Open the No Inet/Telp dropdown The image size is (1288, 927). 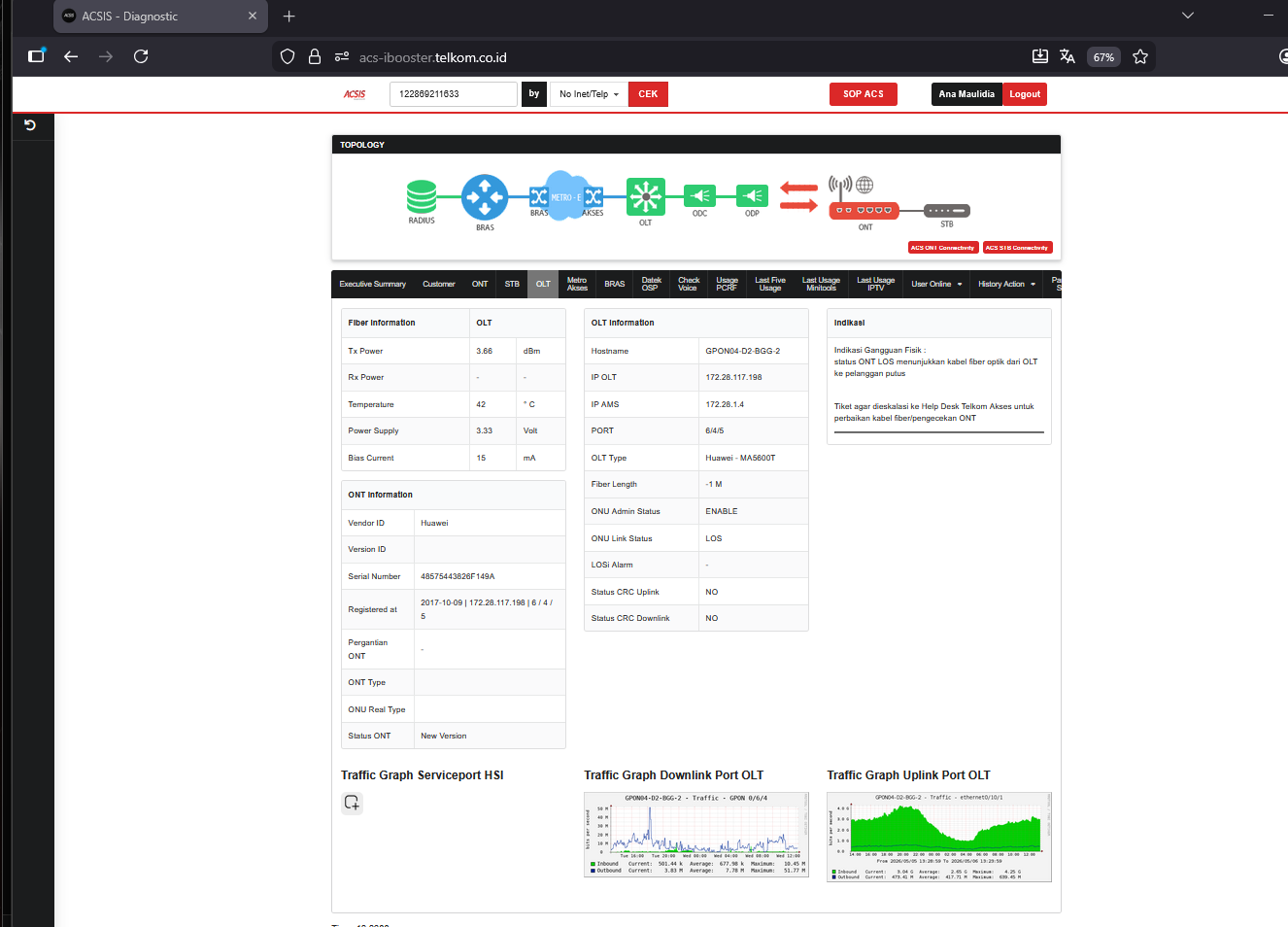pyautogui.click(x=589, y=94)
